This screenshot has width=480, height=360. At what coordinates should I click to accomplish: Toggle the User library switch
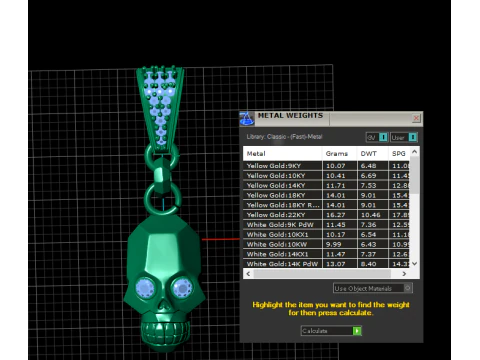click(x=404, y=137)
